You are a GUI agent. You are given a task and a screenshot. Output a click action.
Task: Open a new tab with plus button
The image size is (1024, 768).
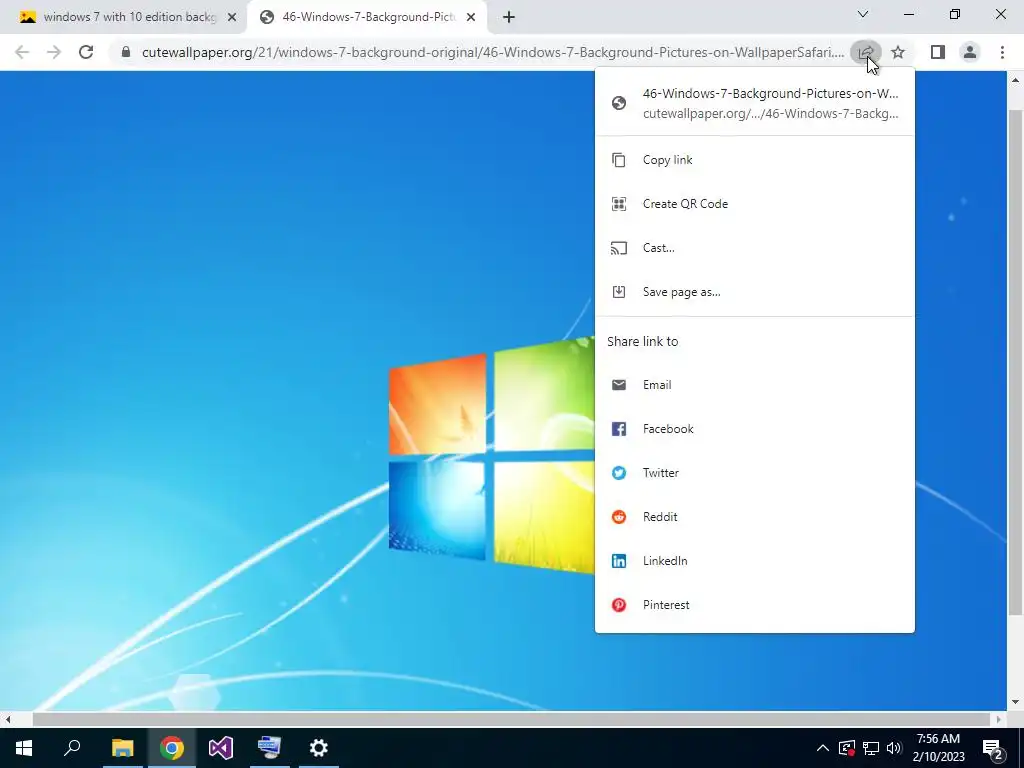(509, 17)
